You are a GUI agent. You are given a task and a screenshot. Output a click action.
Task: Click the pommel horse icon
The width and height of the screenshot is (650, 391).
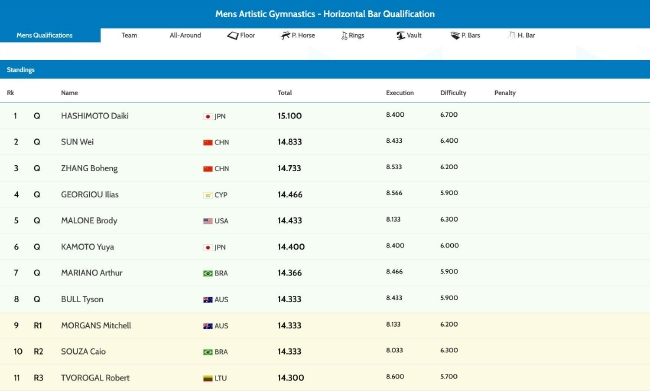click(285, 36)
